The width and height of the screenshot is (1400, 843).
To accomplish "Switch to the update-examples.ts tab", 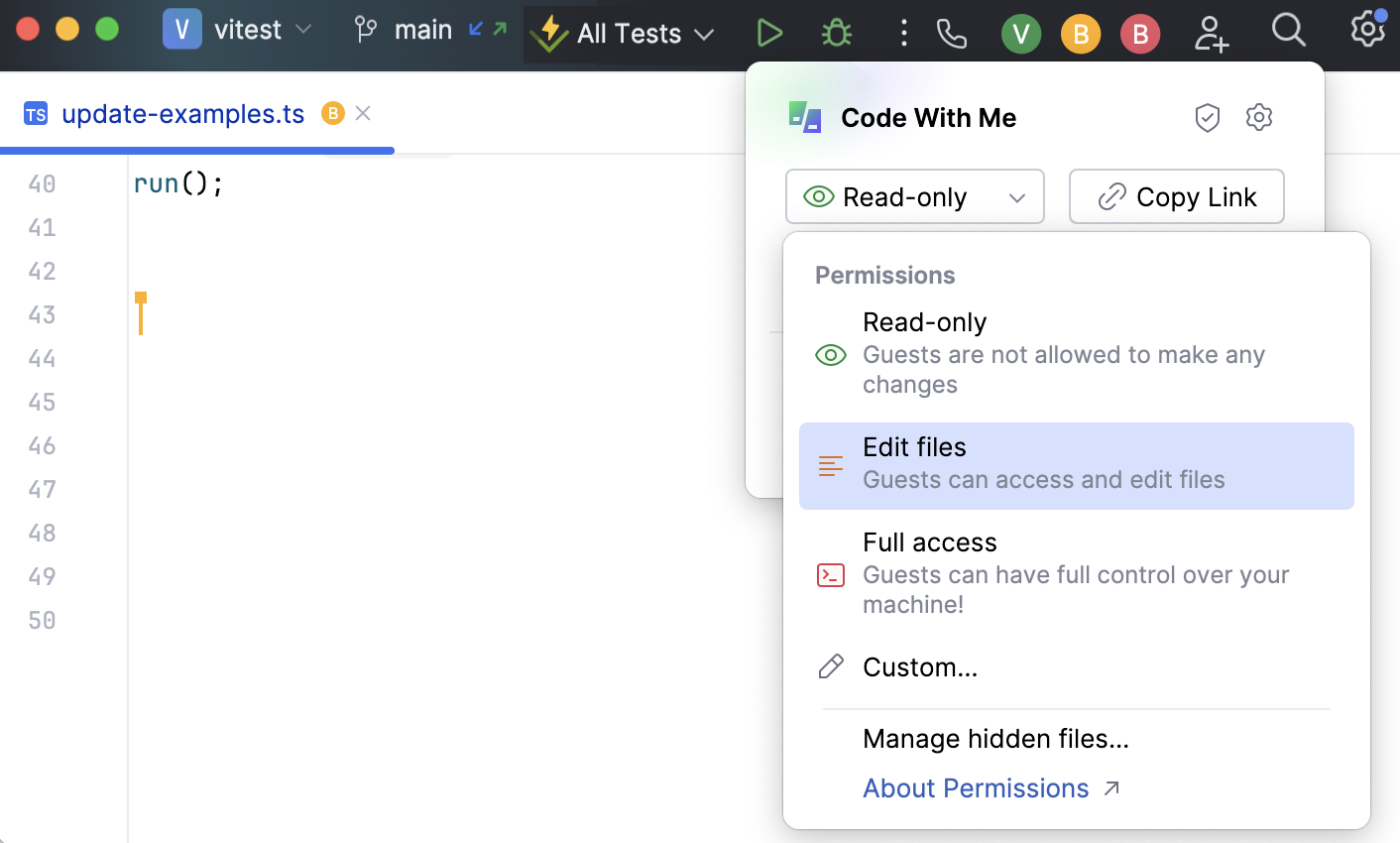I will click(x=181, y=113).
